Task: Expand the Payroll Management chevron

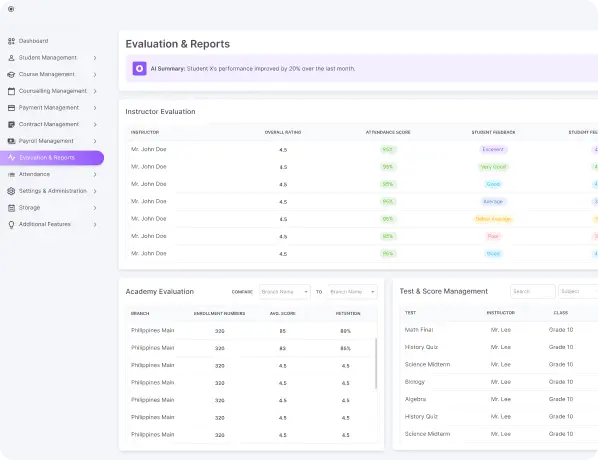Action: [x=95, y=141]
